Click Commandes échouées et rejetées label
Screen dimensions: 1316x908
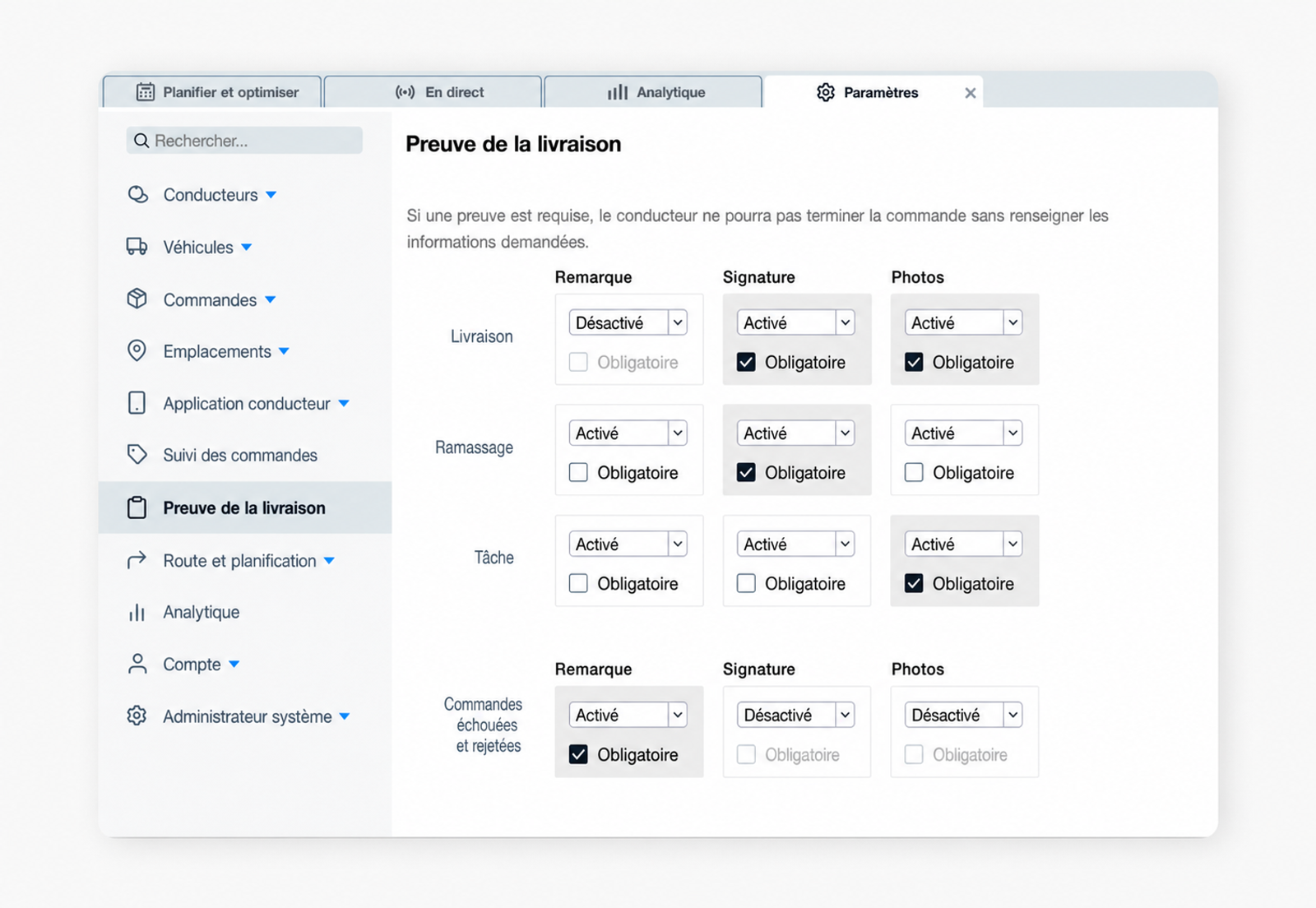[484, 725]
